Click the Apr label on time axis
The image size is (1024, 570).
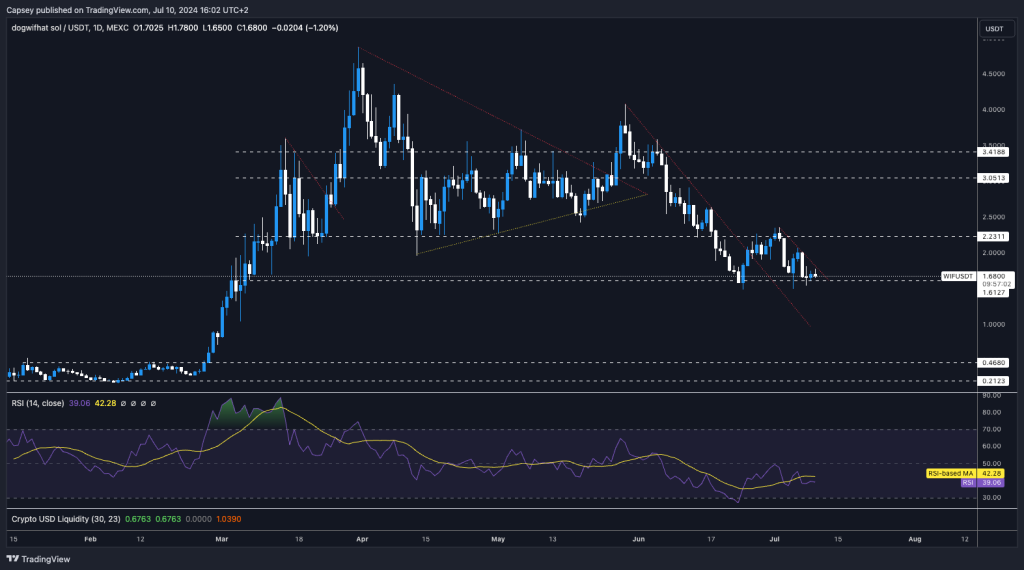(362, 539)
